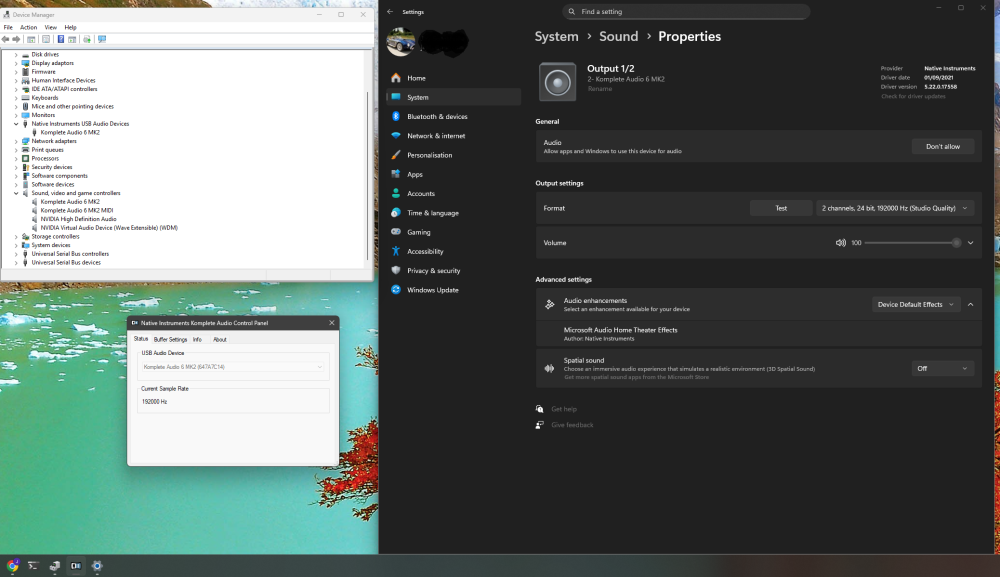Click the Test format button
1000x577 pixels.
781,208
